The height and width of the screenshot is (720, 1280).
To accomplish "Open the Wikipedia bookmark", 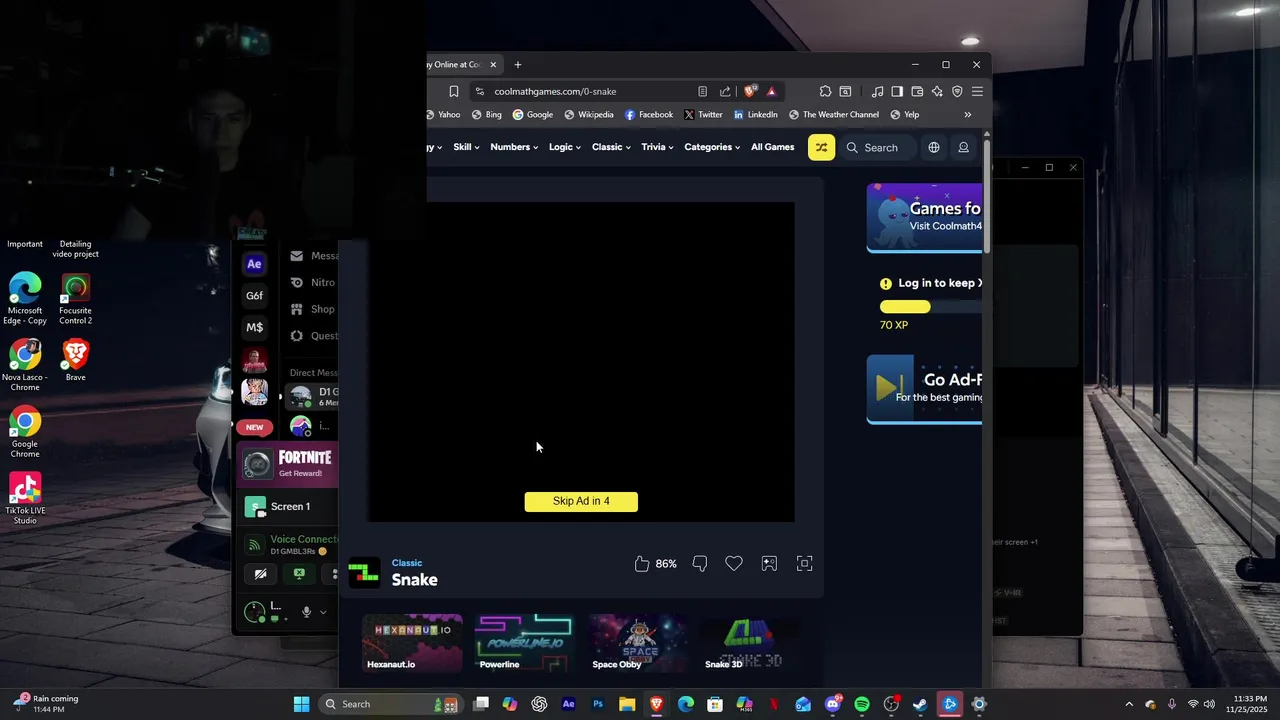I will point(589,115).
